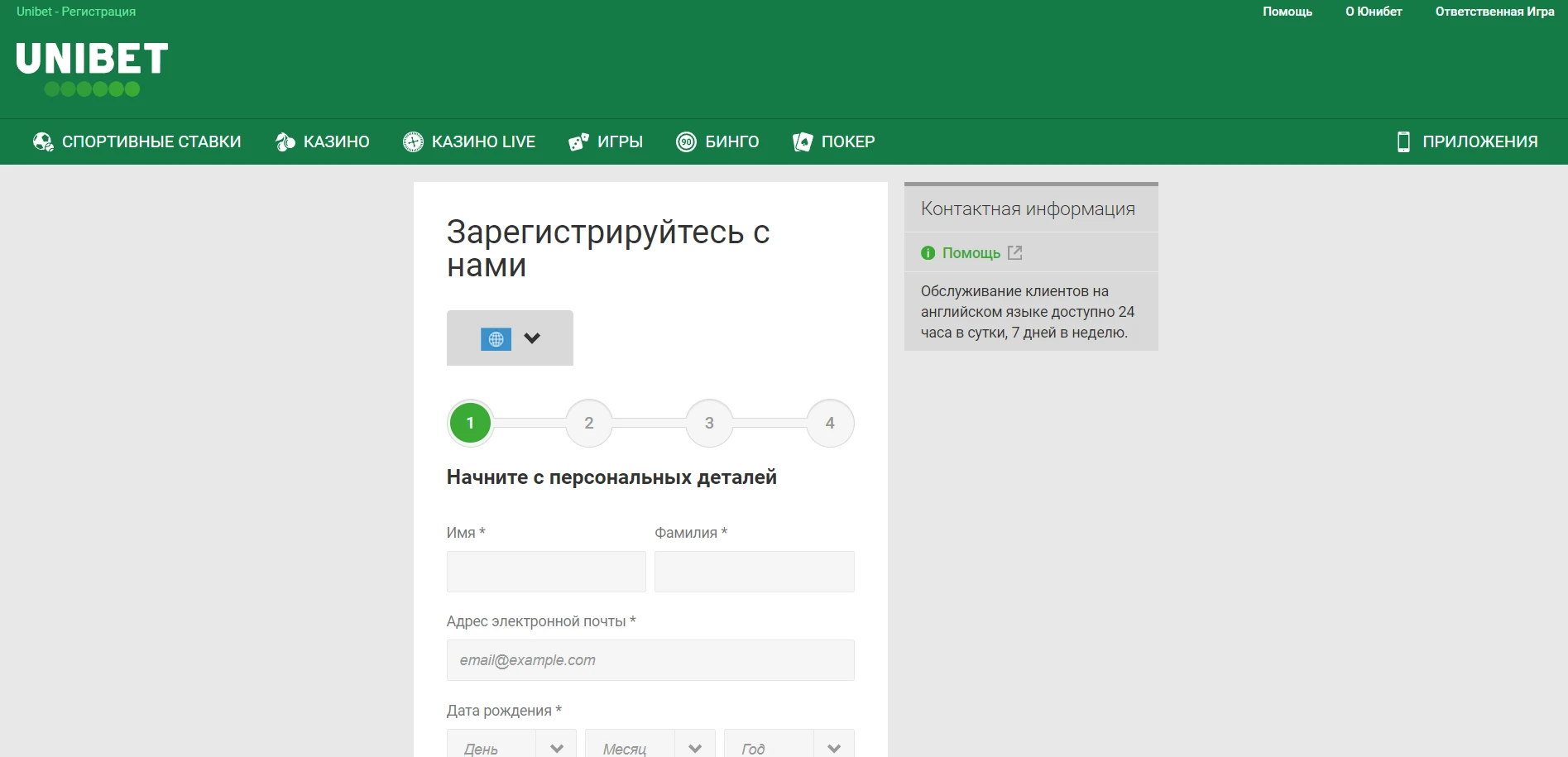Click the bingo ball icon
1568x757 pixels.
pos(686,142)
